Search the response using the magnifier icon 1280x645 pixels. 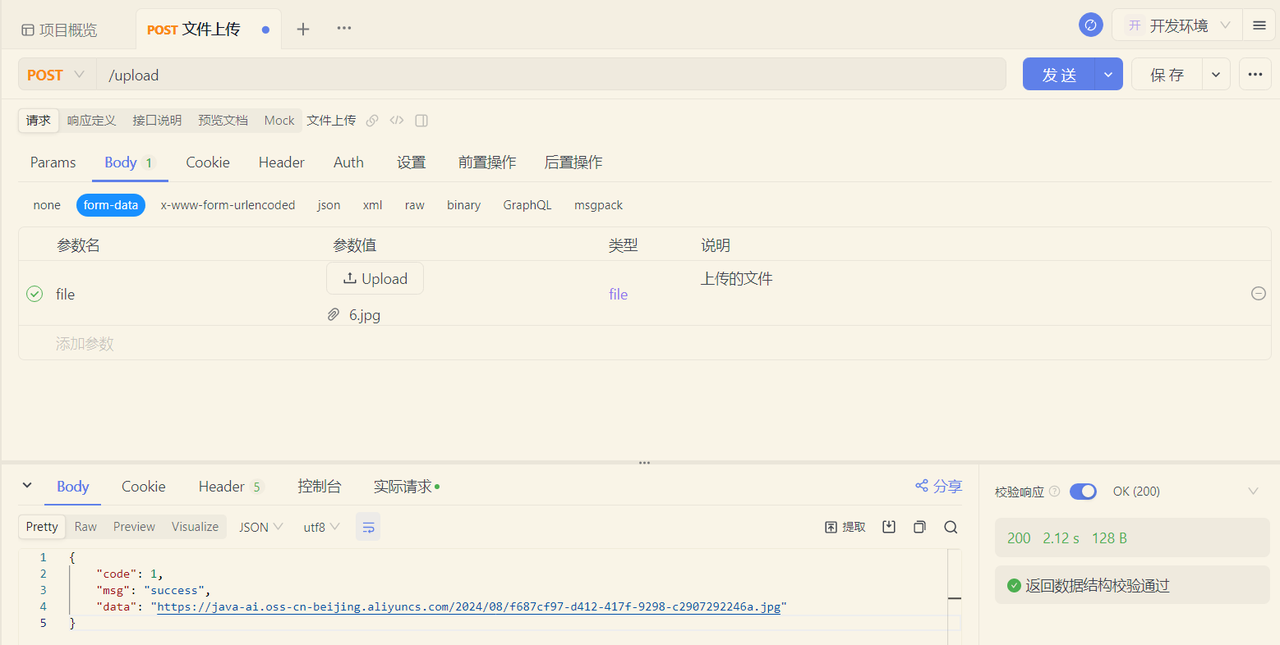(949, 526)
